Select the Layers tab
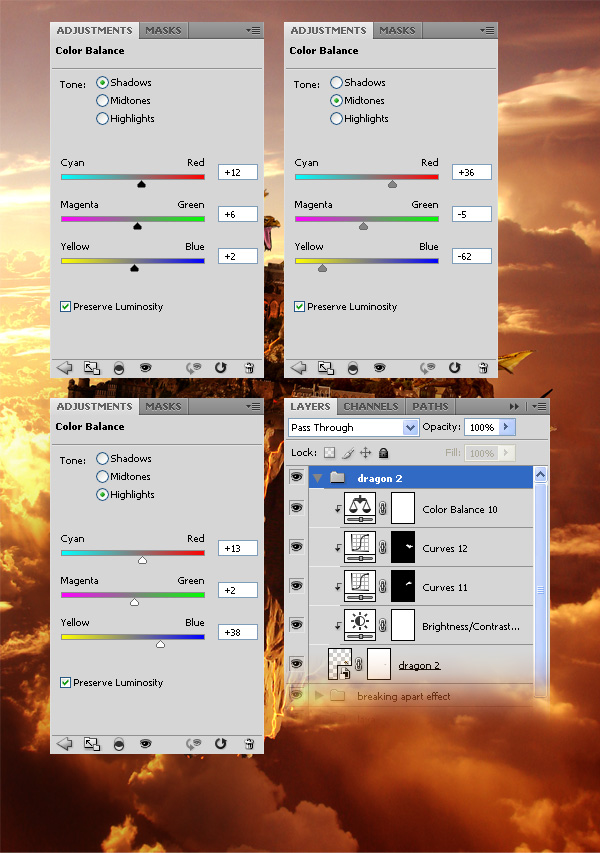 (310, 406)
